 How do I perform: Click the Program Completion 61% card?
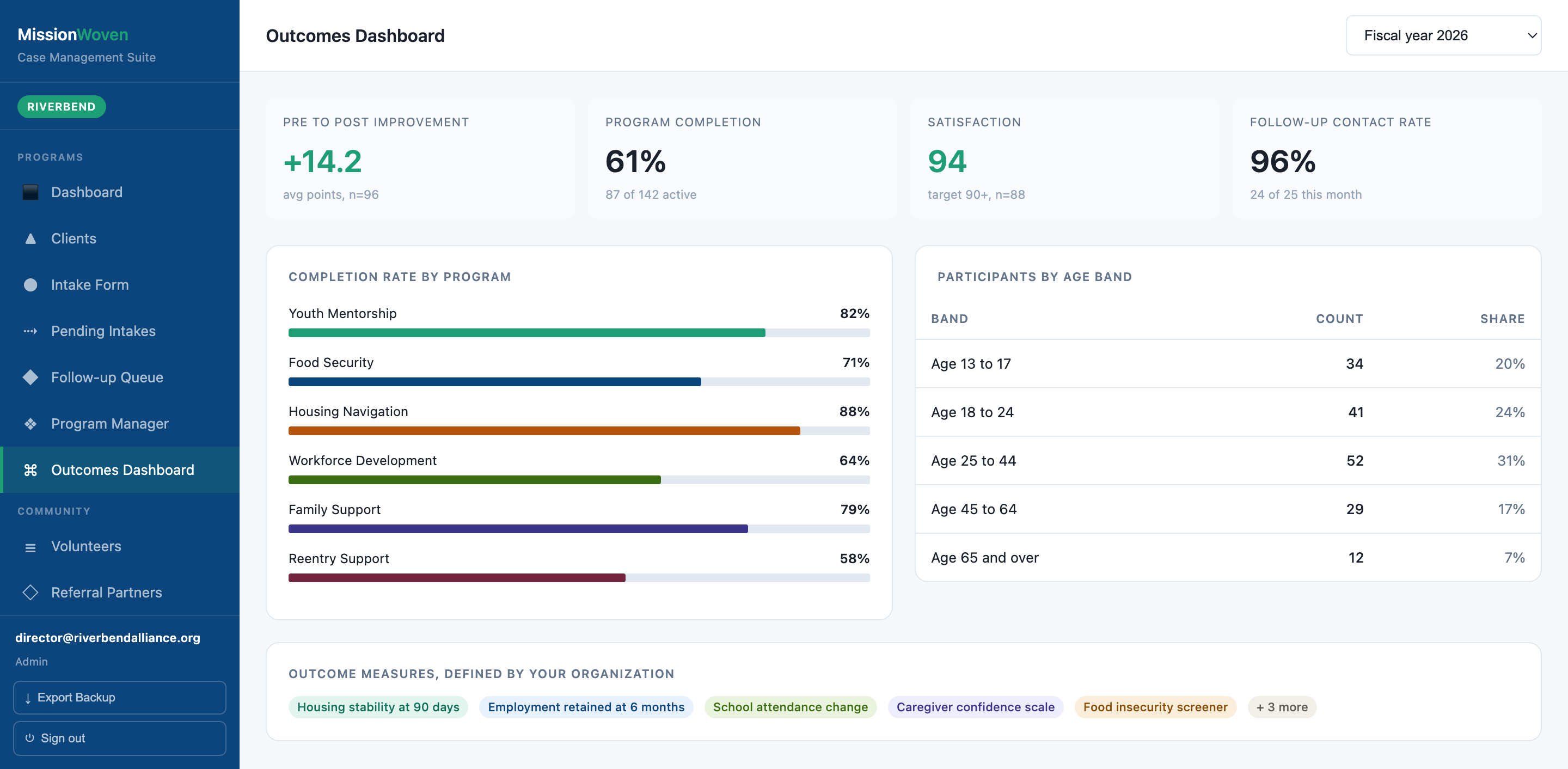click(742, 158)
